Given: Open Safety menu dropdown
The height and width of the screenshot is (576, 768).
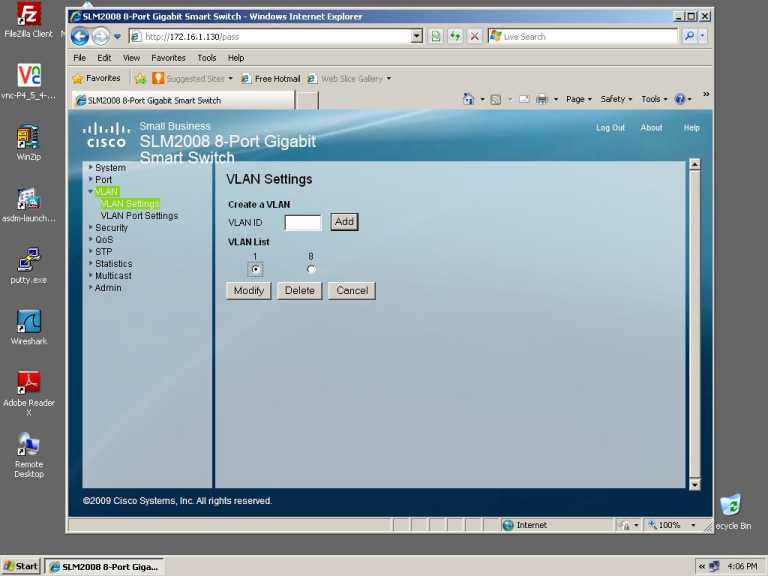Looking at the screenshot, I should [616, 99].
